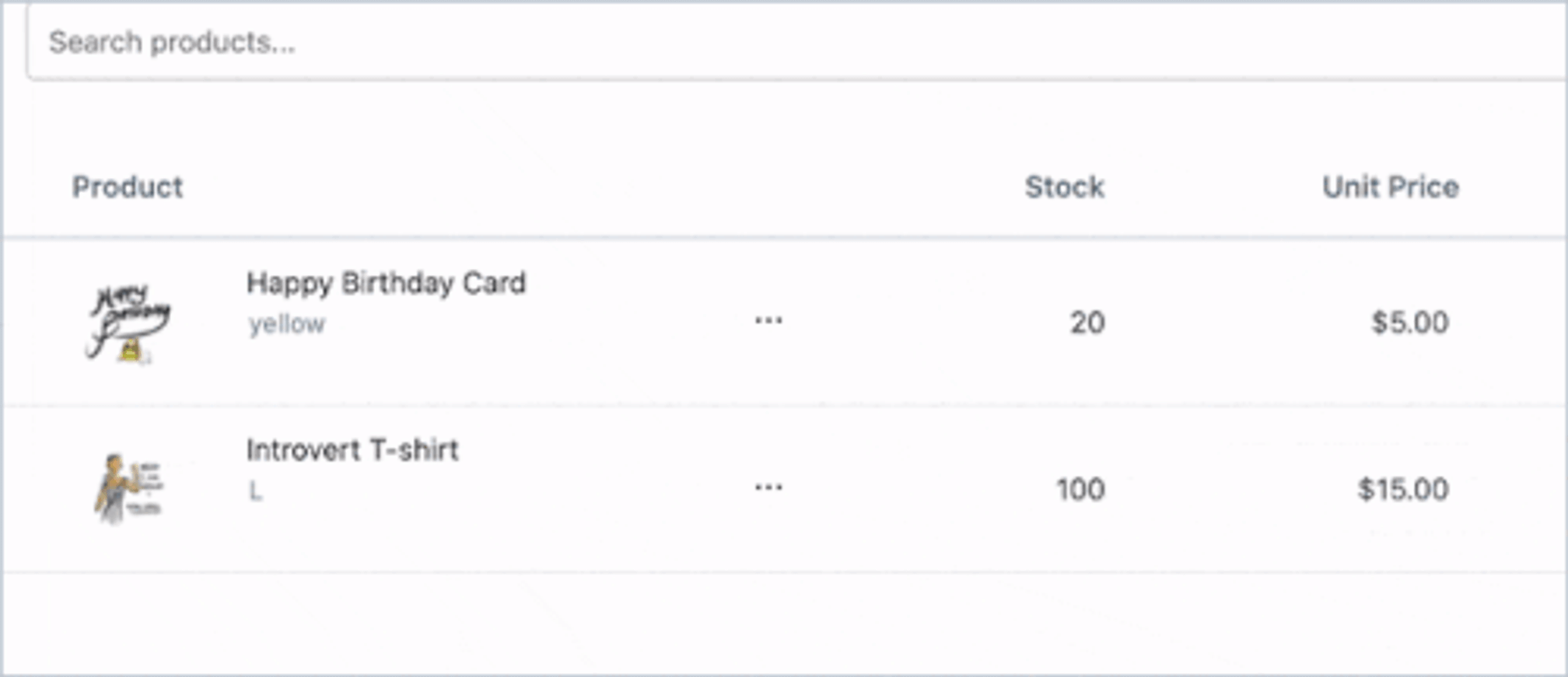This screenshot has height=677, width=1568.
Task: Click the stock count 20 for the card
Action: (1087, 321)
